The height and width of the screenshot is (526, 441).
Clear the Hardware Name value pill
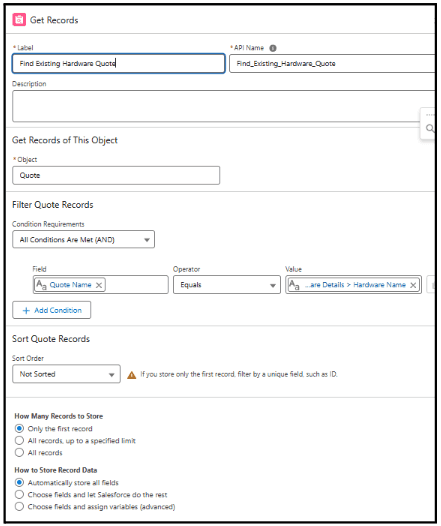(413, 285)
